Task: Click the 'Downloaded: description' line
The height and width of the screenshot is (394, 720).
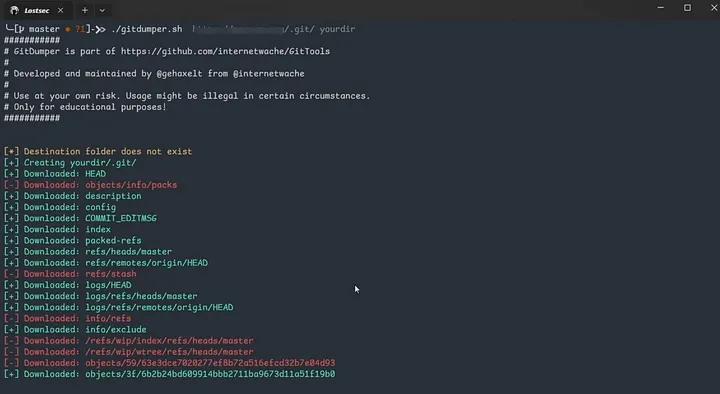Action: pyautogui.click(x=73, y=196)
